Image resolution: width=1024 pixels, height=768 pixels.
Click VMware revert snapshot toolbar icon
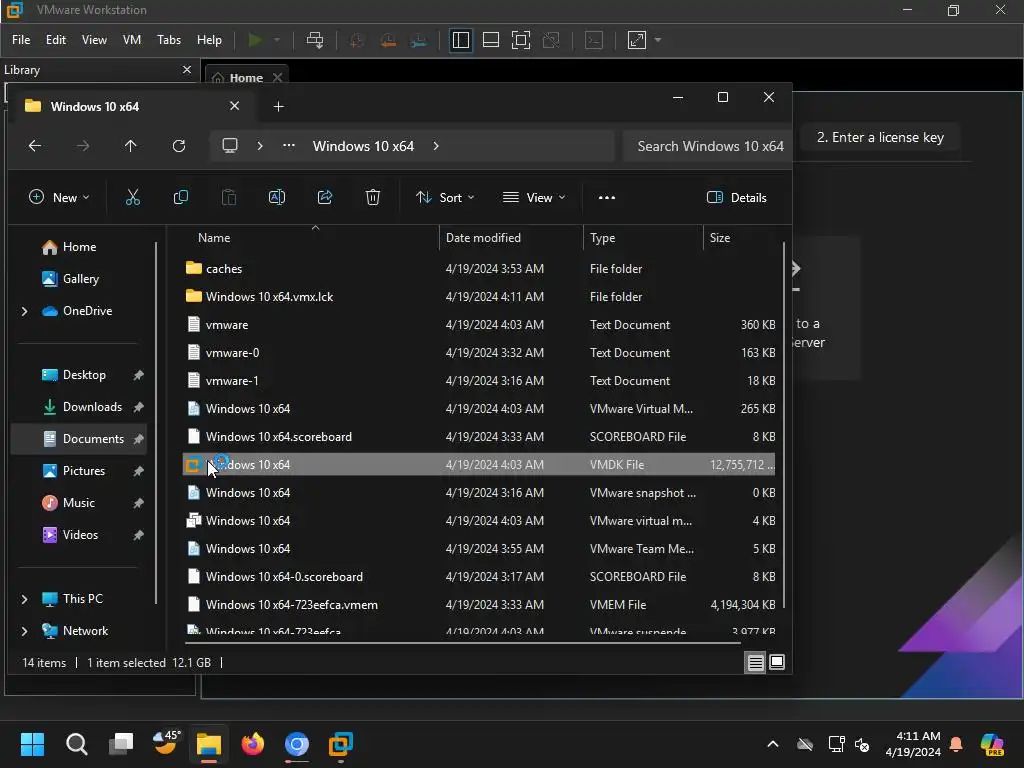pyautogui.click(x=388, y=40)
